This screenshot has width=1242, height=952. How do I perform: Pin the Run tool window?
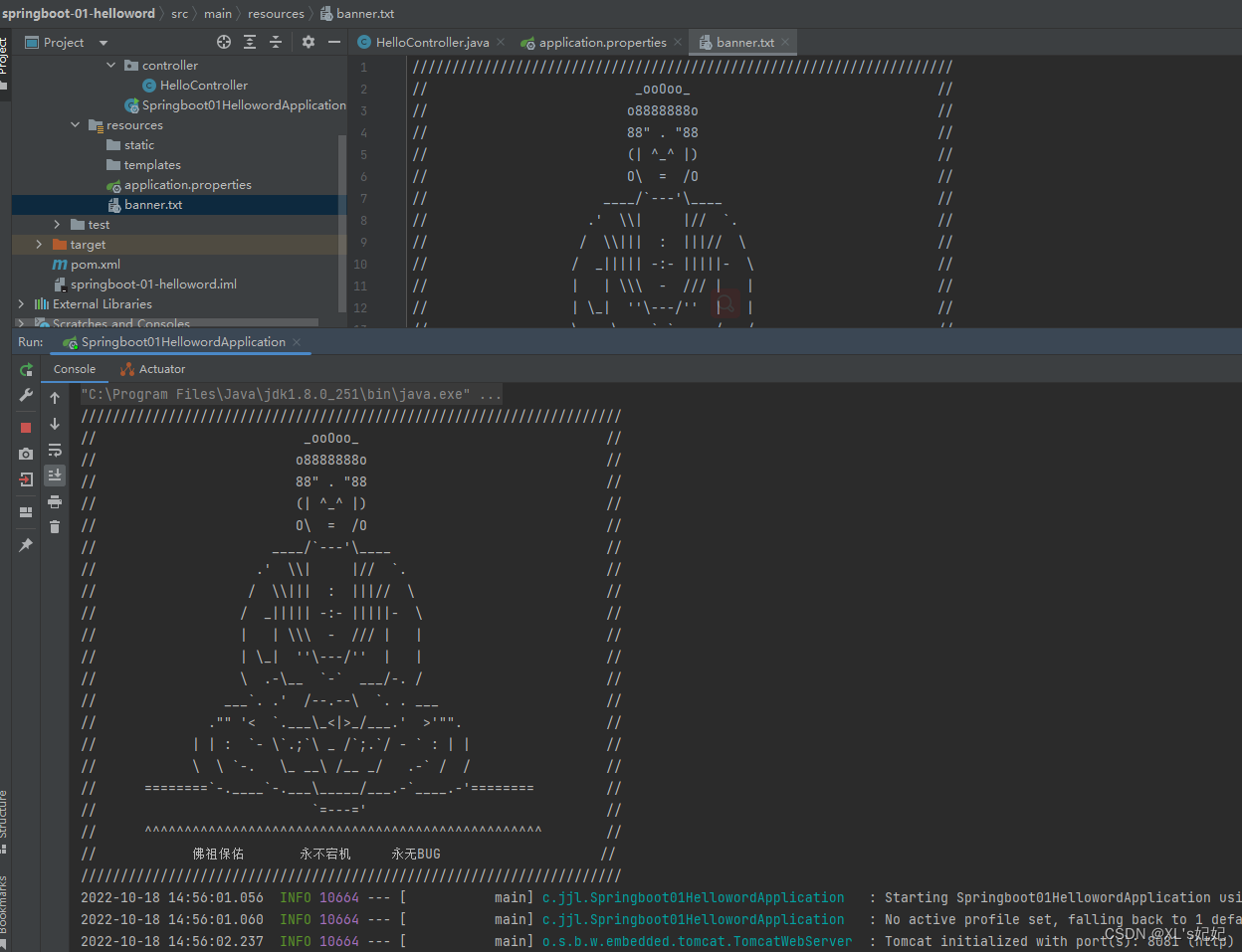pyautogui.click(x=25, y=544)
